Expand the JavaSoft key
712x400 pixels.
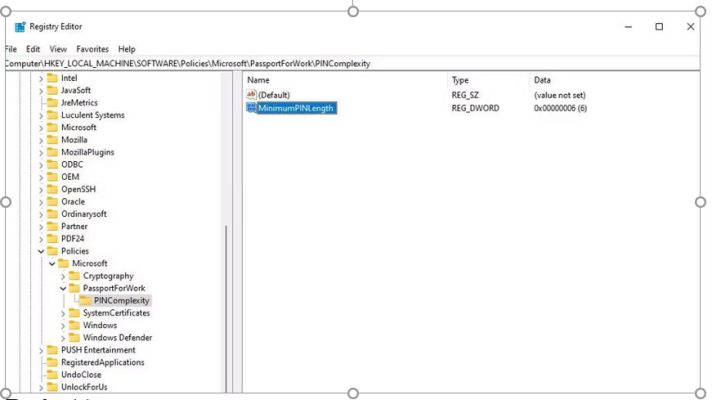(41, 91)
